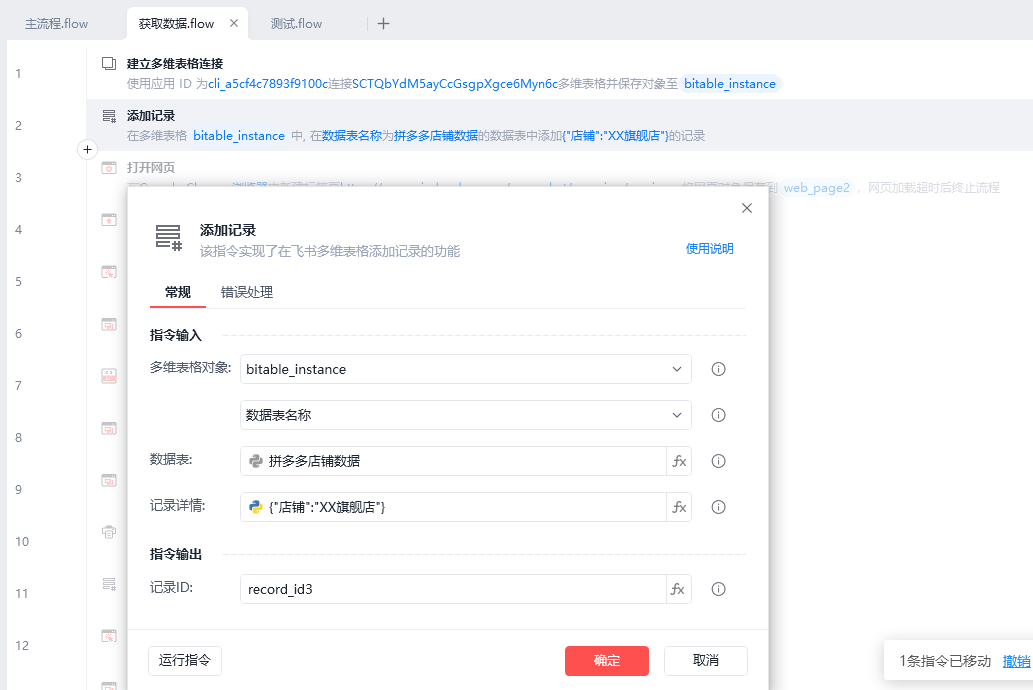This screenshot has height=690, width=1033.
Task: Click the 建立多维表格连接 step icon
Action: [x=109, y=63]
